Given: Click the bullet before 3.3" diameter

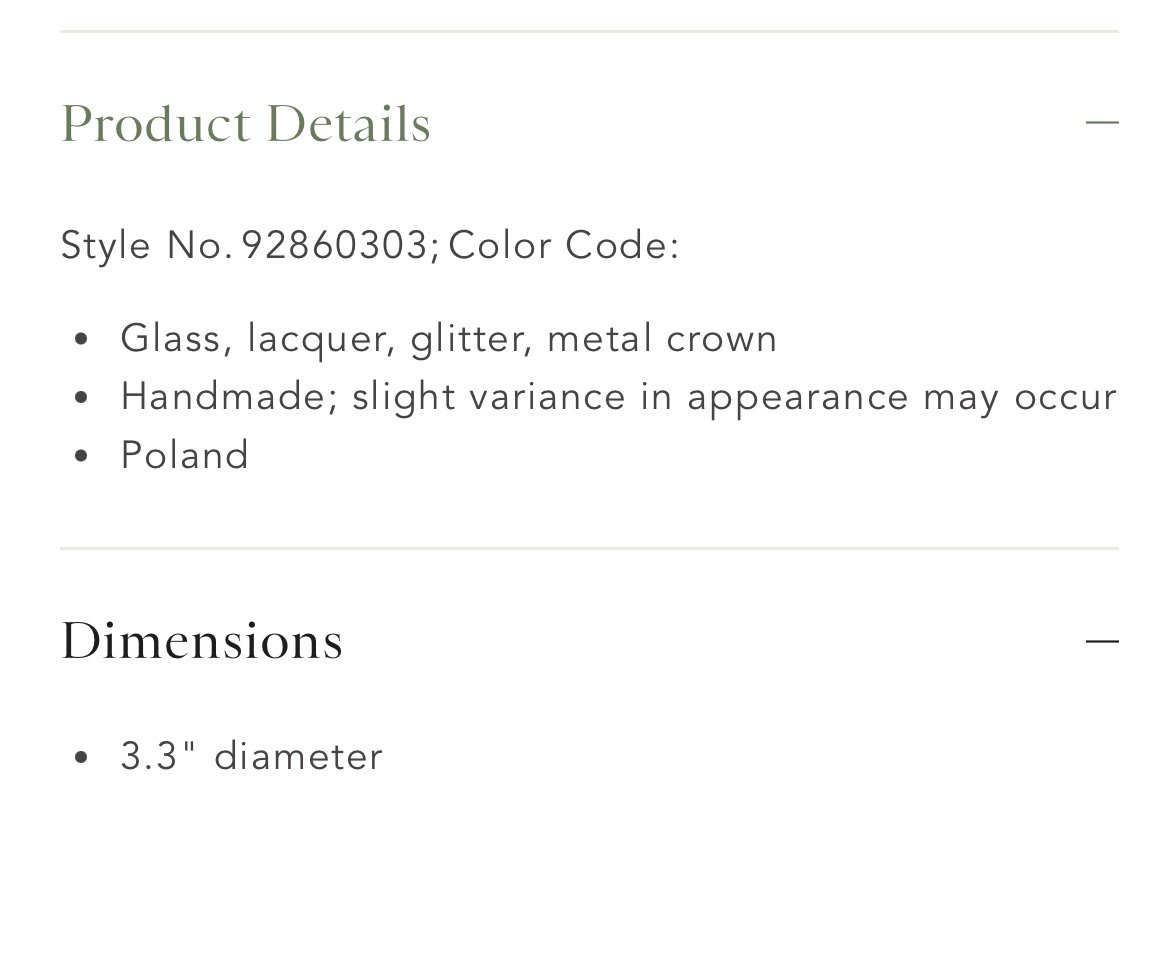Looking at the screenshot, I should click(x=81, y=757).
